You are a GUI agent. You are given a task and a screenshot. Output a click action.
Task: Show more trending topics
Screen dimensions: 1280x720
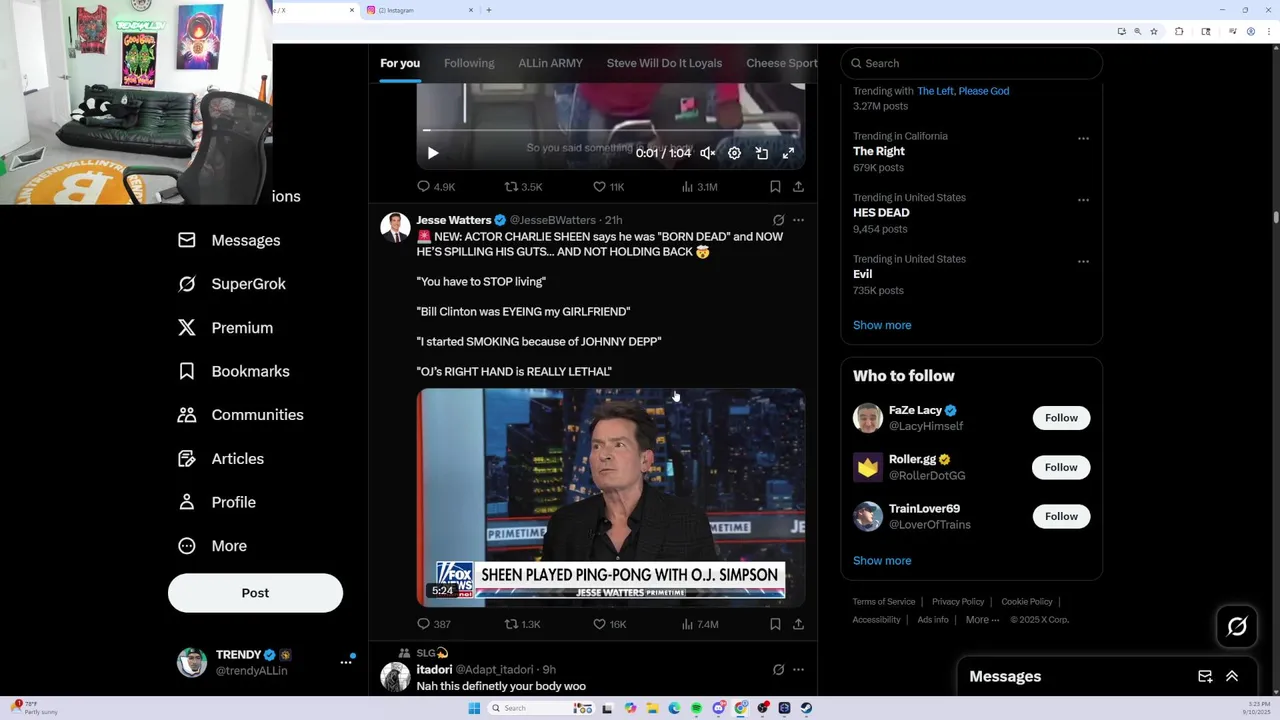coord(882,325)
